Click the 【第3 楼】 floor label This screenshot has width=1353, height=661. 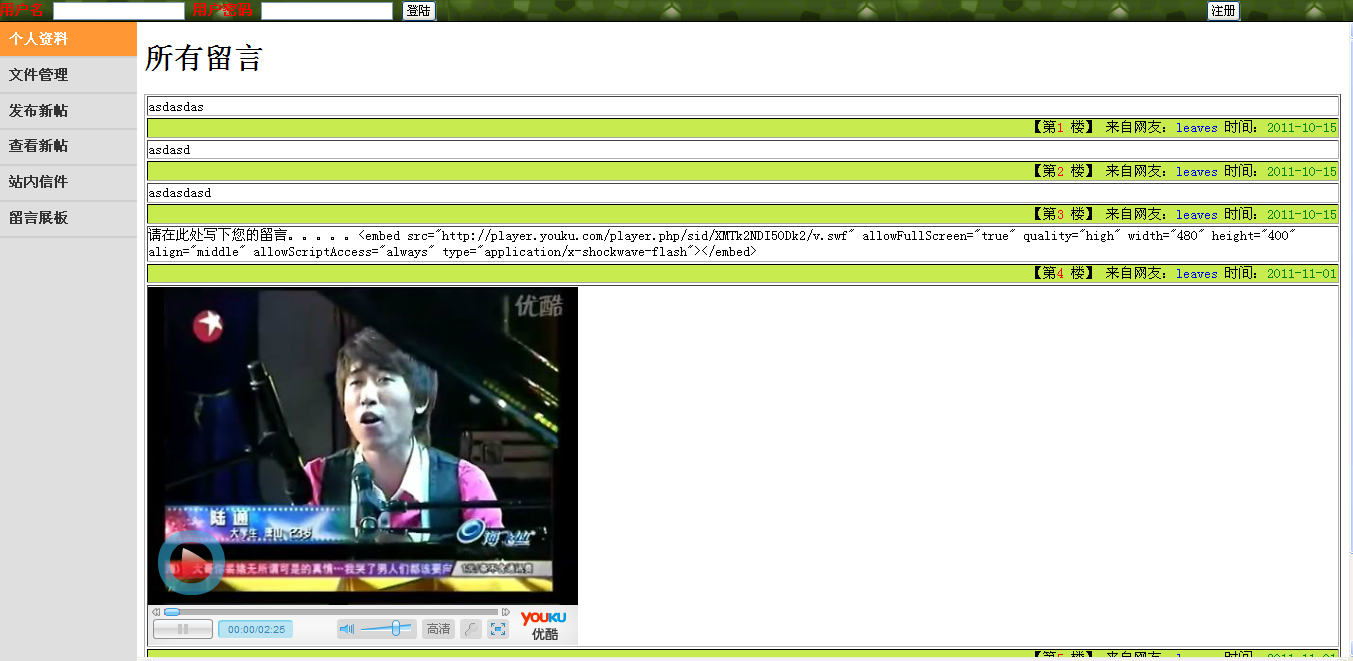[1063, 215]
